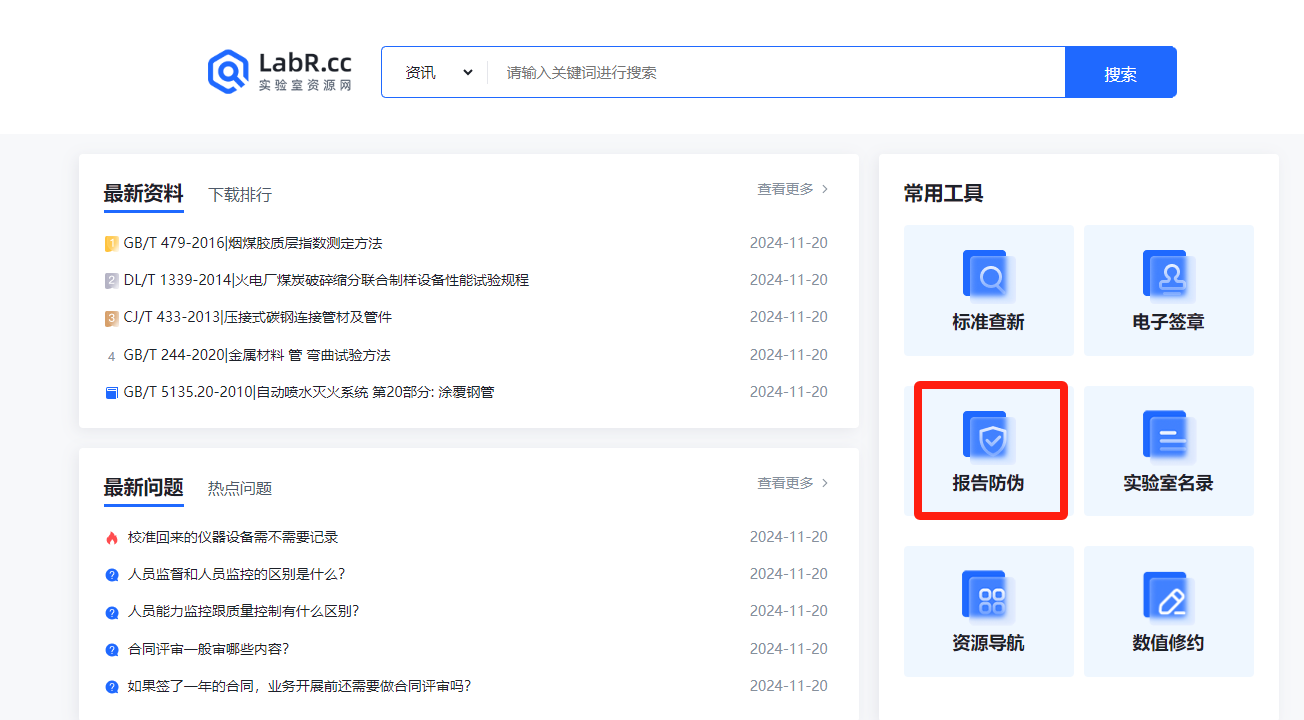Click blue square icon beside GB/T 5135.20-2010
The image size is (1304, 720).
point(112,393)
